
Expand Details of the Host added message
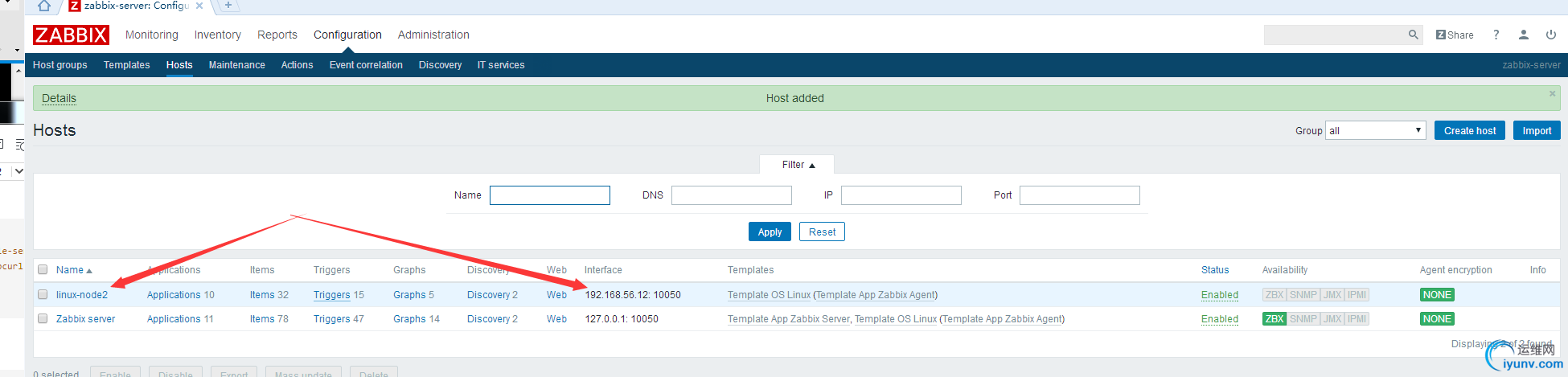[x=59, y=98]
